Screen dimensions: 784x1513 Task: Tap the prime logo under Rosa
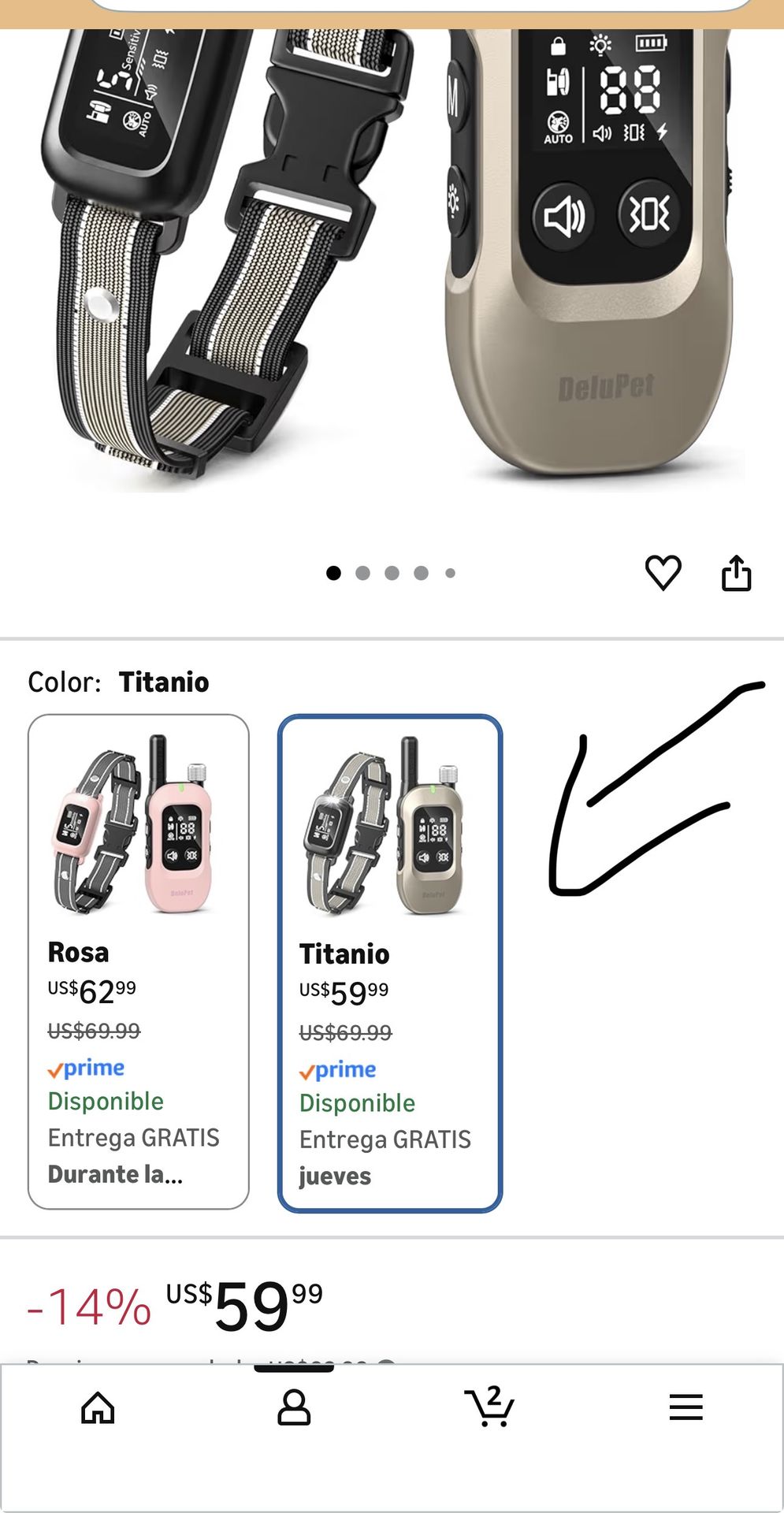87,1069
